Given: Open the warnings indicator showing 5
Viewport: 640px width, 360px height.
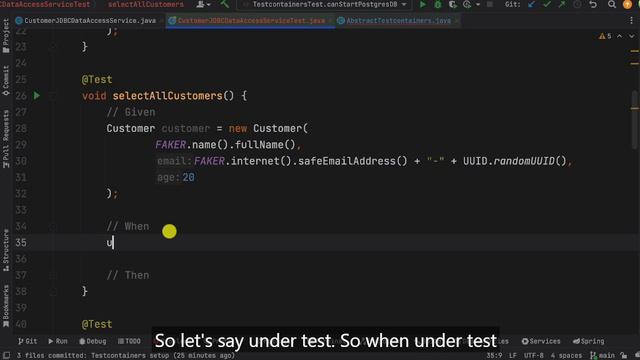Looking at the screenshot, I should [x=605, y=36].
